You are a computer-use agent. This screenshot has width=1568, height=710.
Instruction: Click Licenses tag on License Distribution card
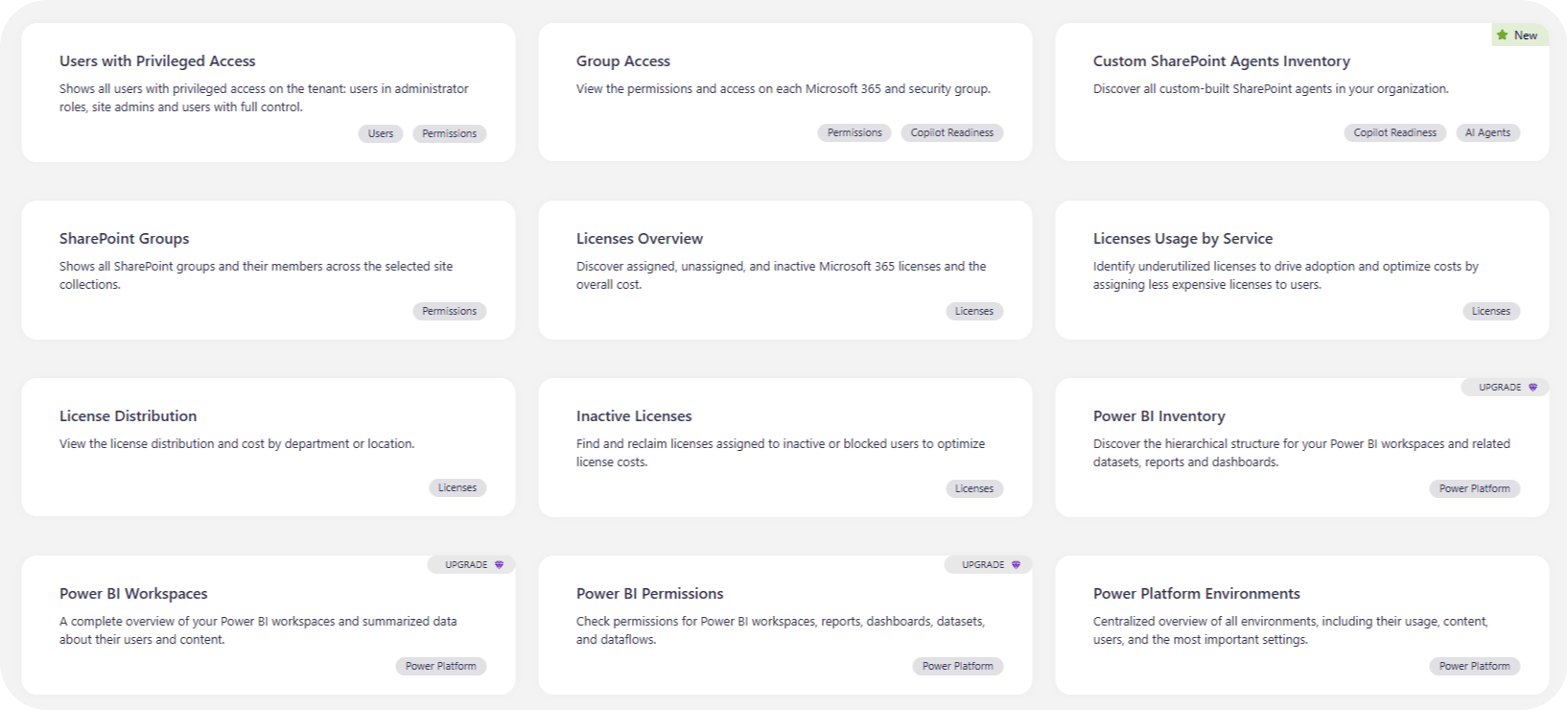pos(457,488)
